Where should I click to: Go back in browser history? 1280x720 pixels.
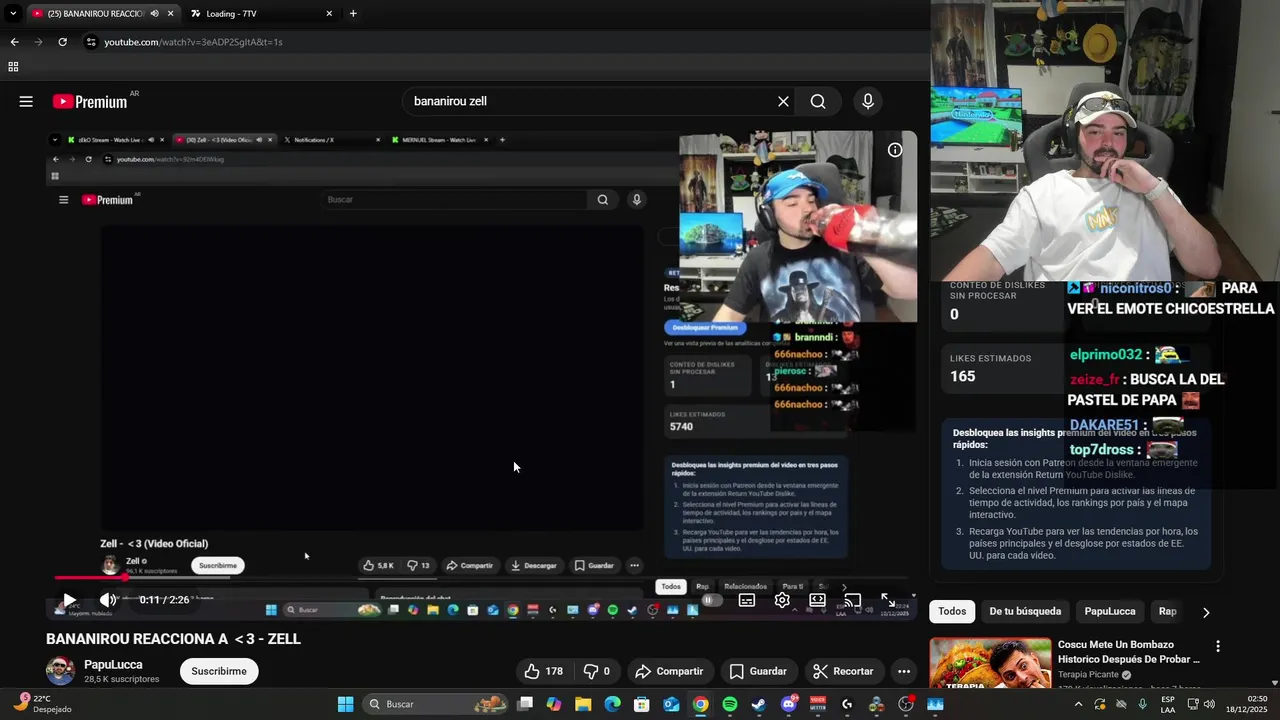coord(14,42)
